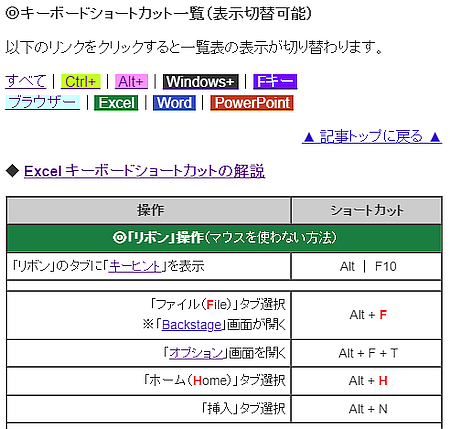This screenshot has height=429, width=450.
Task: Click the Alt + F shortcut cell
Action: click(x=367, y=315)
